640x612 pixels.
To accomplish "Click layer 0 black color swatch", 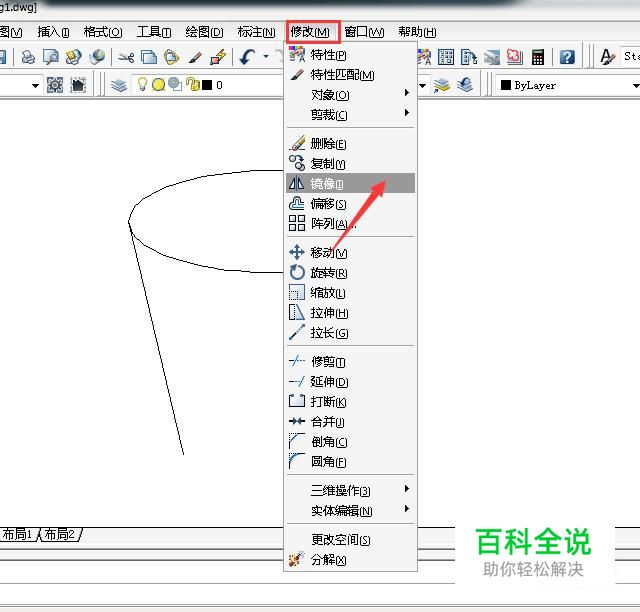I will point(207,85).
